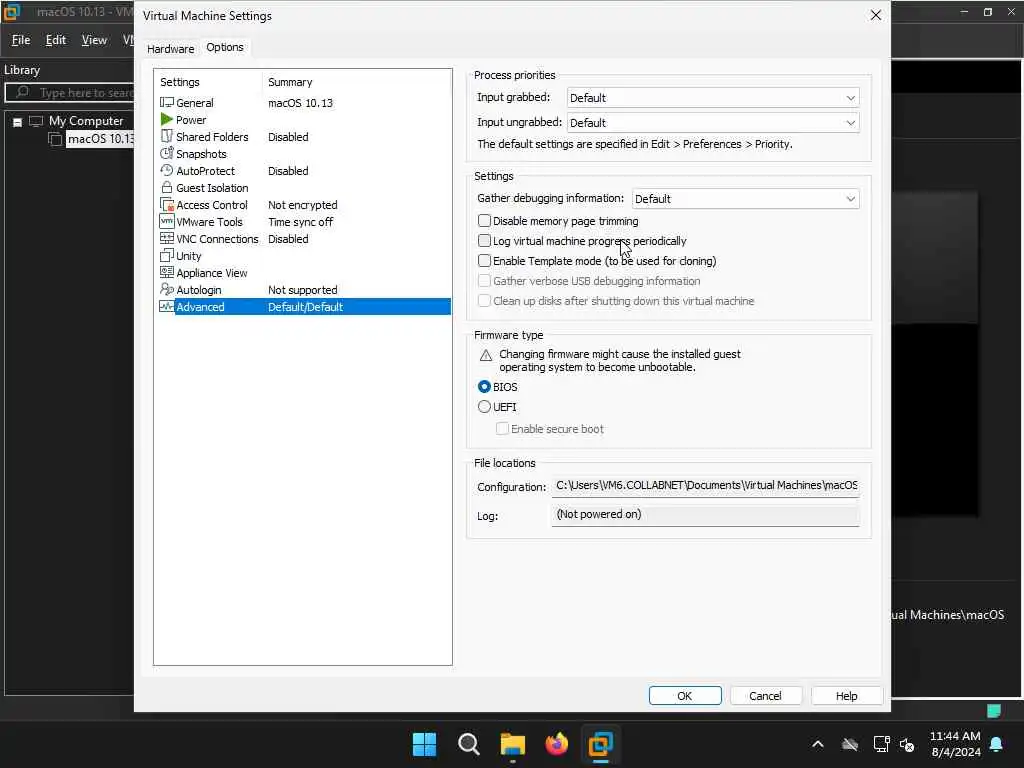Select the BIOS firmware radio button
This screenshot has height=768, width=1024.
tap(484, 387)
